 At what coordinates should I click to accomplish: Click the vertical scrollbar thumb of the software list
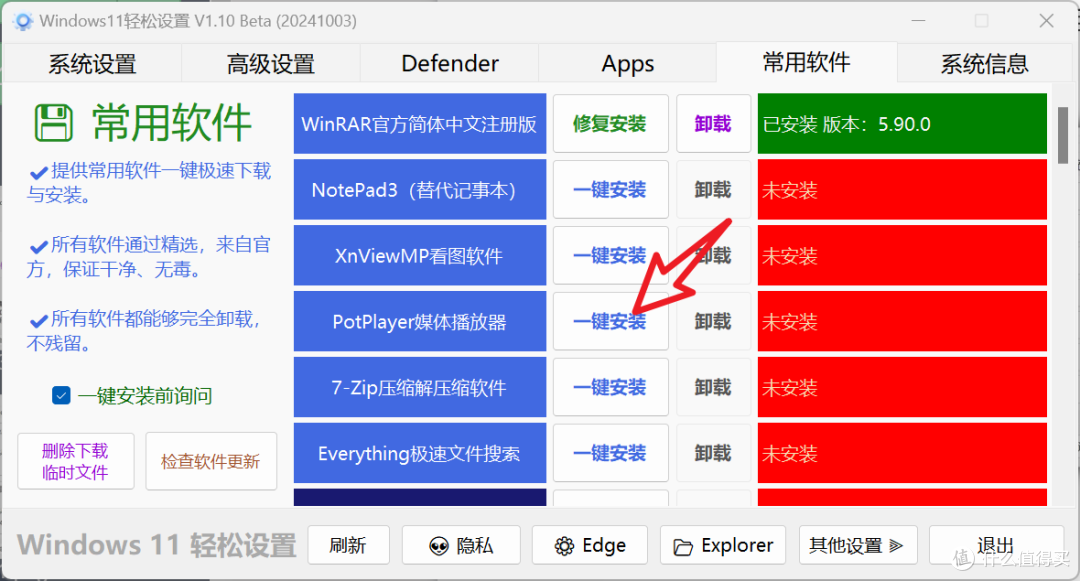(x=1063, y=135)
